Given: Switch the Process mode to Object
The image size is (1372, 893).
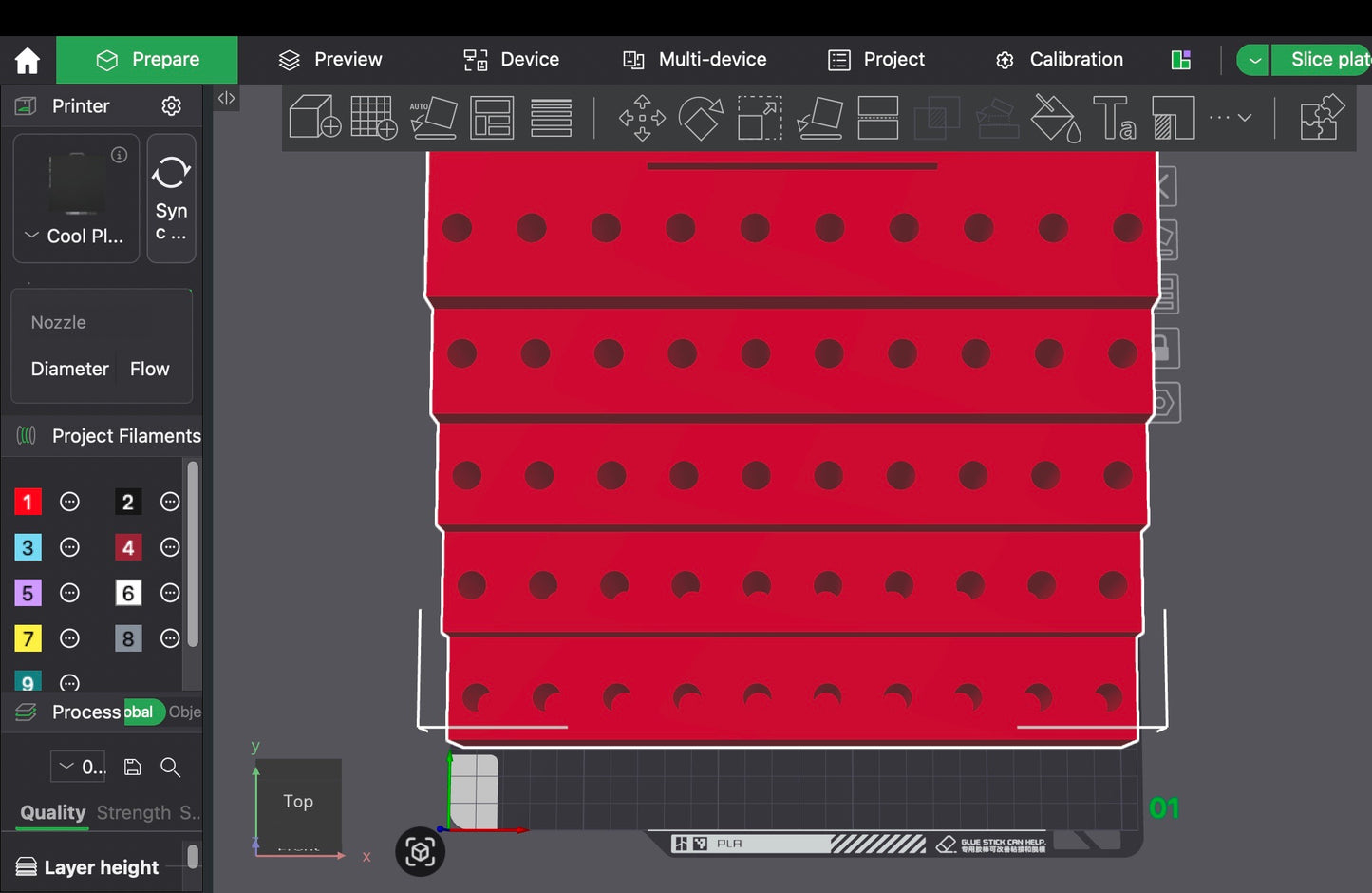Looking at the screenshot, I should pyautogui.click(x=185, y=712).
